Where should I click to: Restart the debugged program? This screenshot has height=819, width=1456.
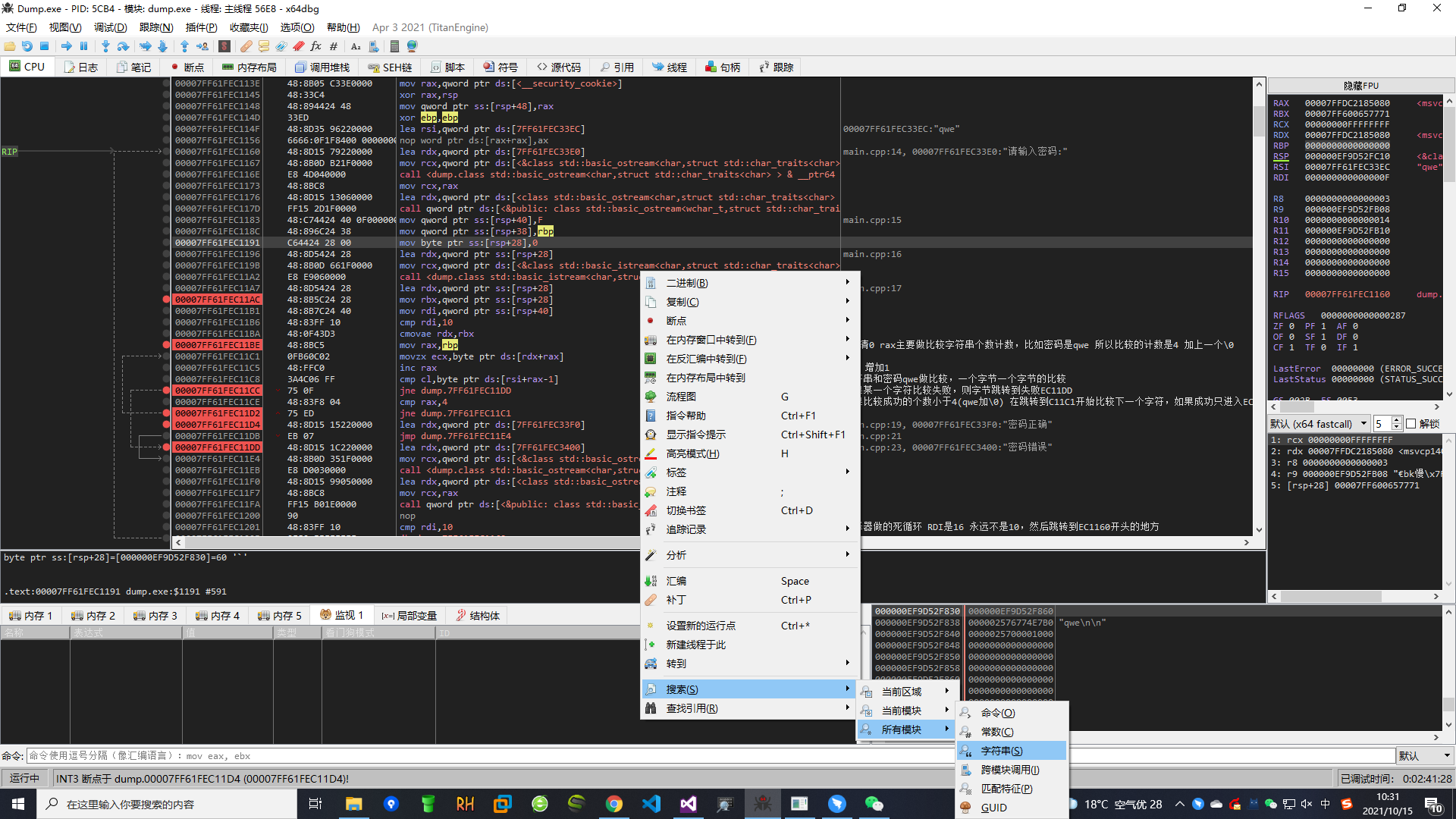tap(27, 46)
